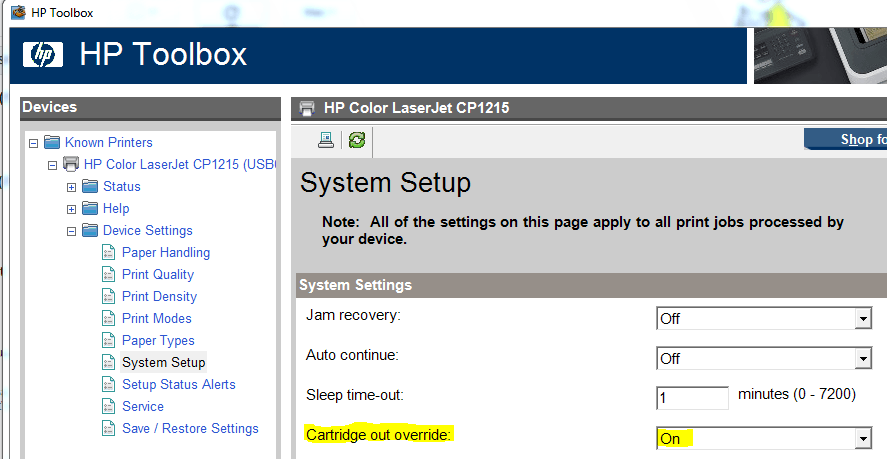This screenshot has height=459, width=887.
Task: Go to Save / Restore Settings page
Action: tap(190, 428)
